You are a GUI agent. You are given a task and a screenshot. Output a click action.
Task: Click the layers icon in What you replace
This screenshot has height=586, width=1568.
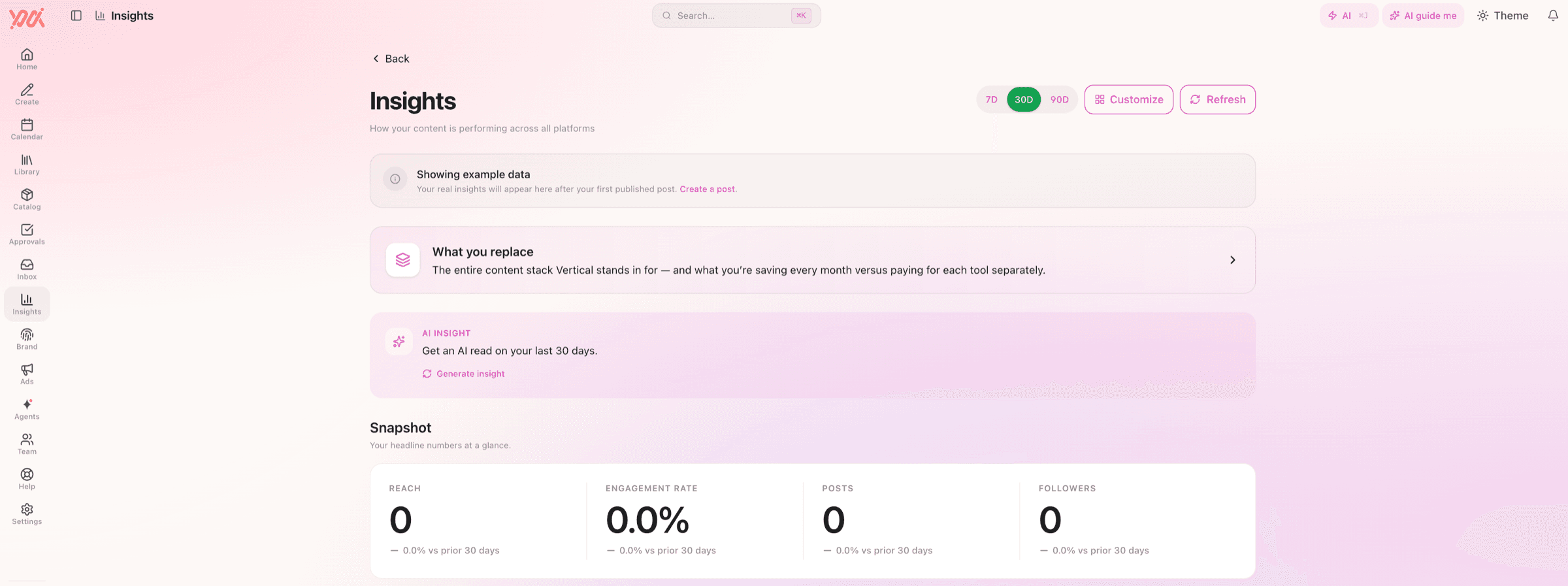402,260
